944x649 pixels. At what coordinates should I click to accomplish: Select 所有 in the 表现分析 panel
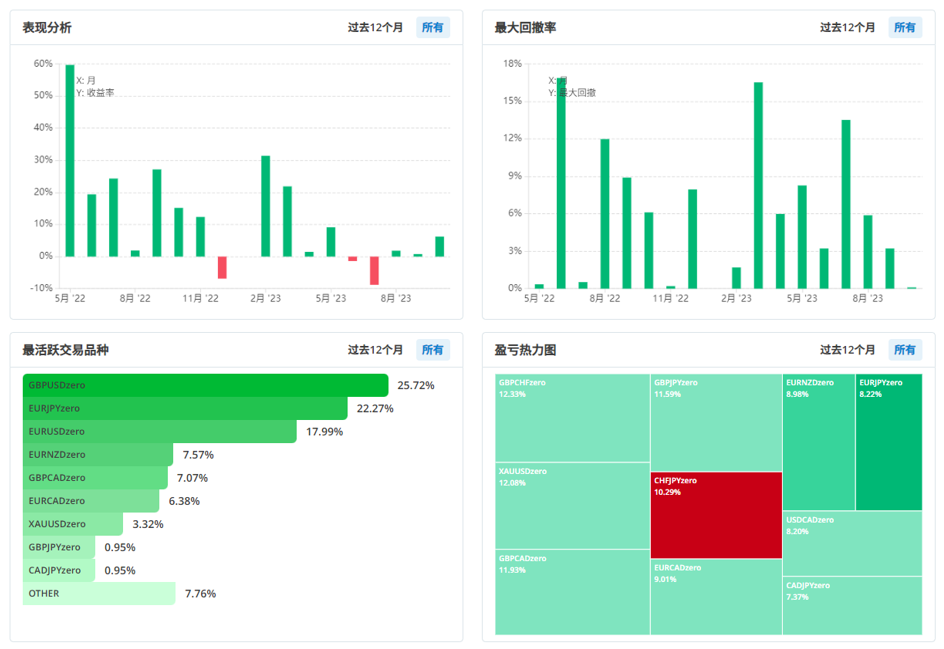pyautogui.click(x=432, y=28)
